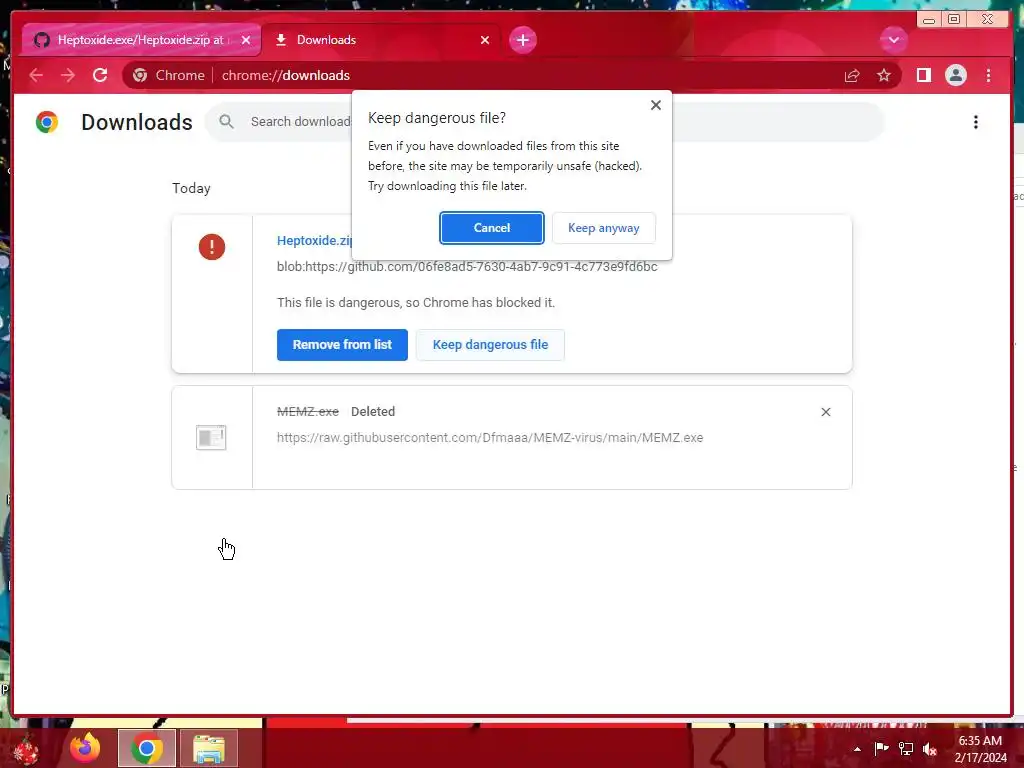1024x768 pixels.
Task: Click the network tray icon
Action: (x=906, y=749)
